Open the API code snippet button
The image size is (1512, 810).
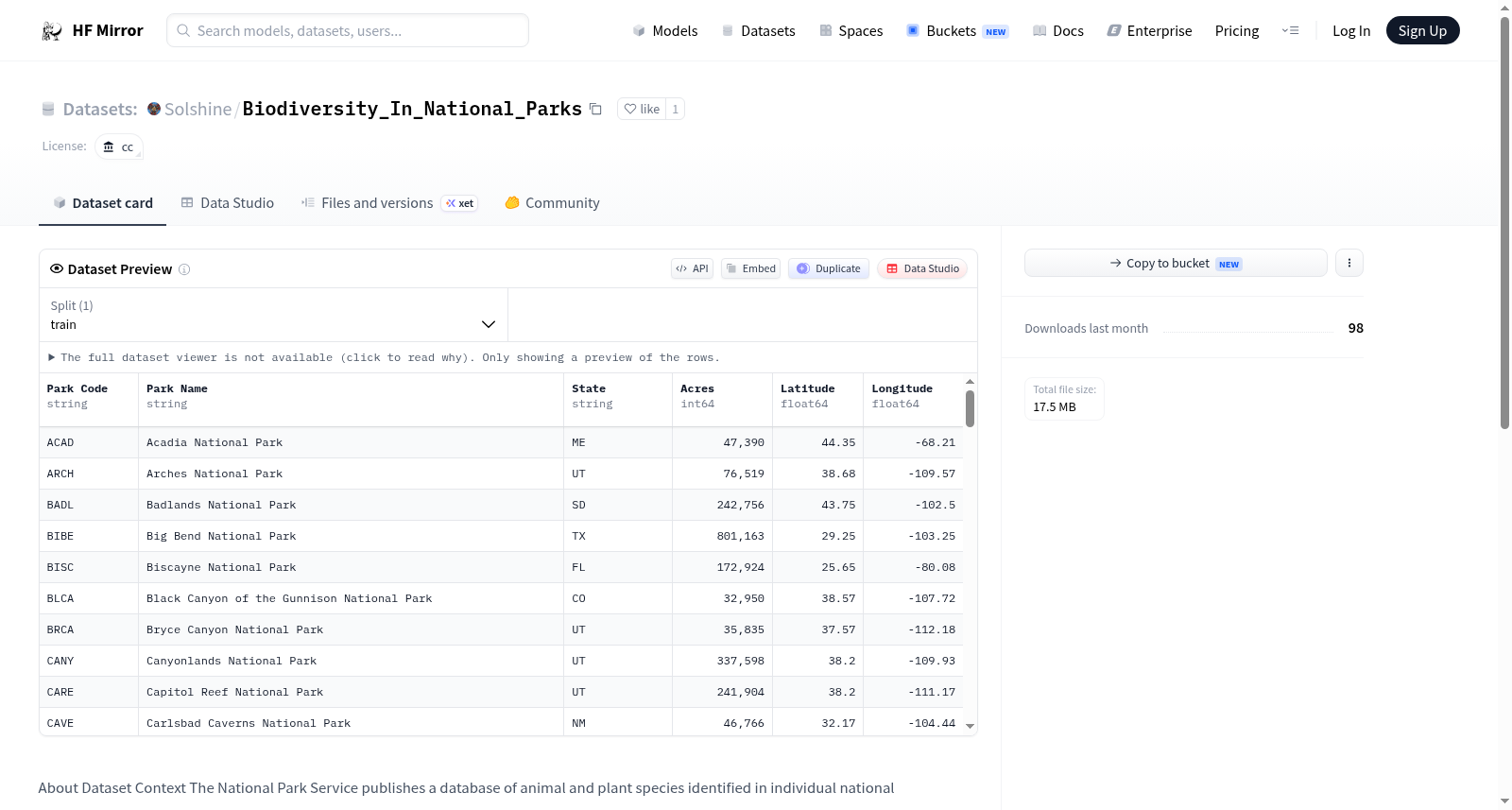pyautogui.click(x=692, y=268)
